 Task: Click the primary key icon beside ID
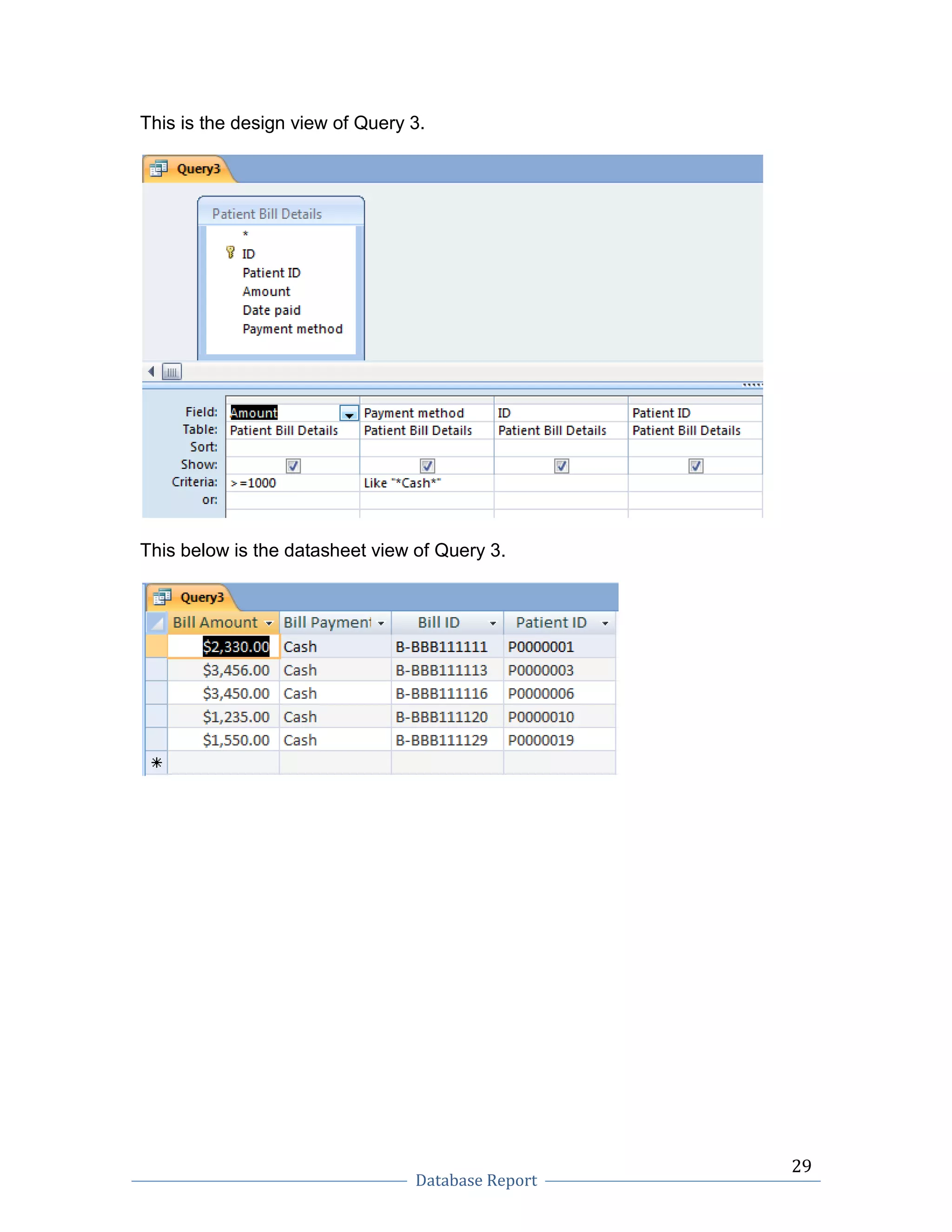point(230,252)
